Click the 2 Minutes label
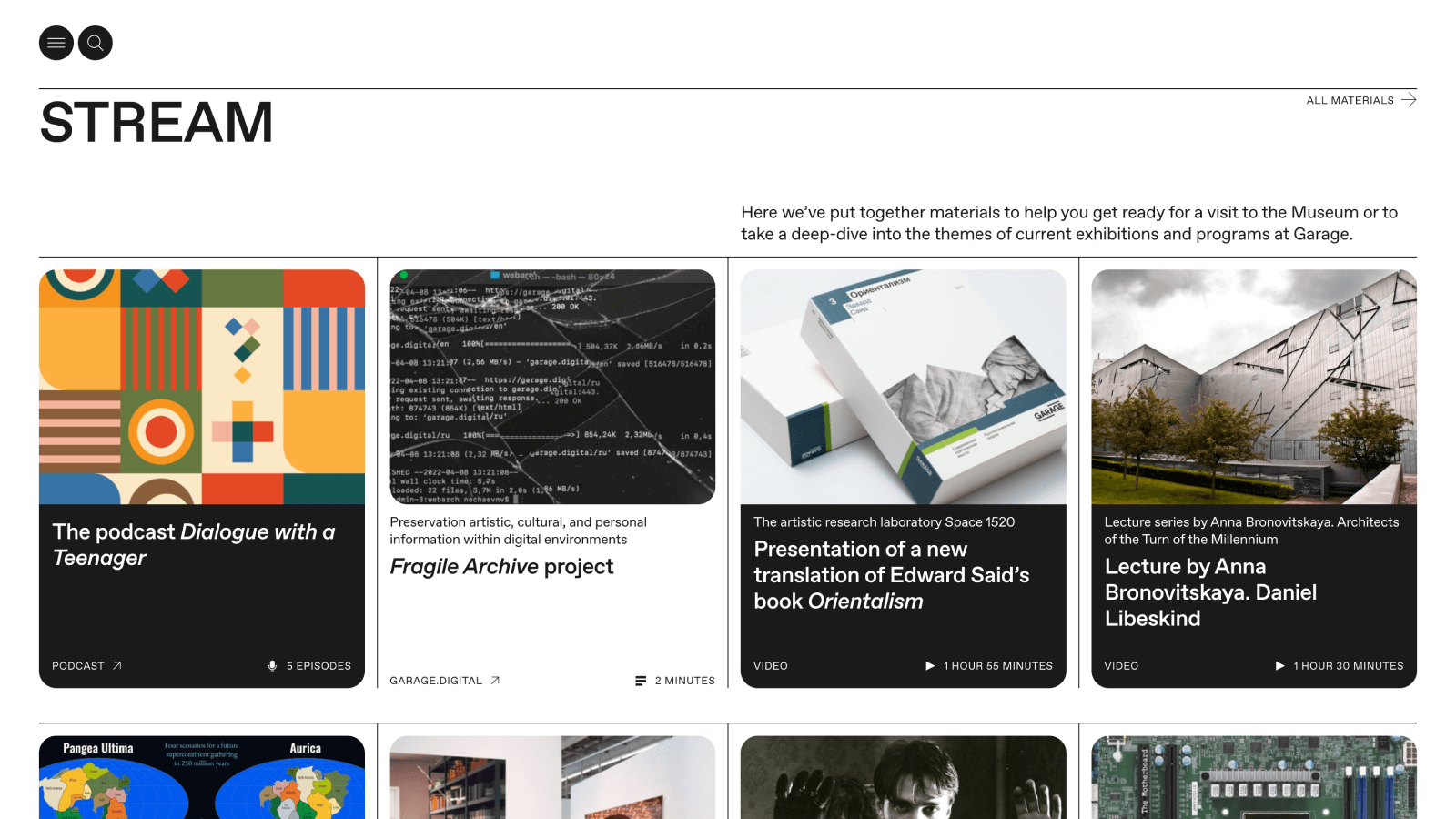 click(x=685, y=681)
